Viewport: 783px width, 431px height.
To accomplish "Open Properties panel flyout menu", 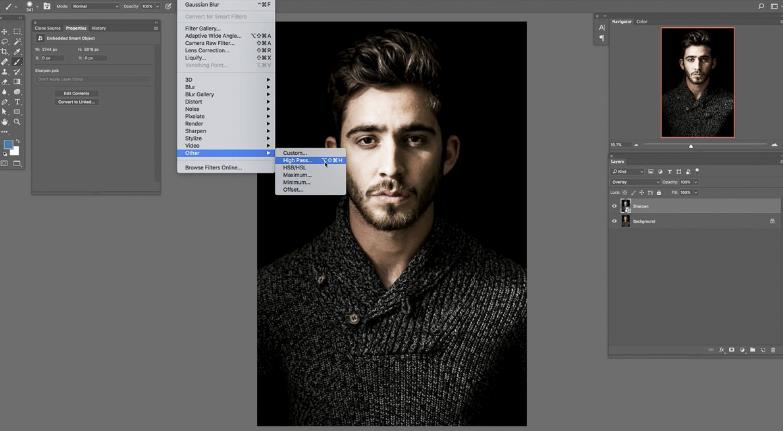I will pos(156,28).
